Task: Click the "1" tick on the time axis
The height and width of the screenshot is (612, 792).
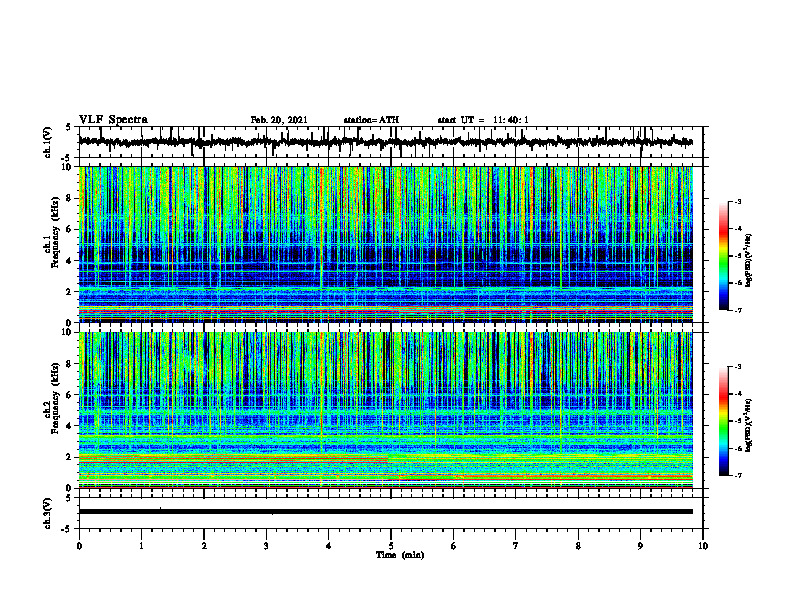Action: tap(141, 546)
